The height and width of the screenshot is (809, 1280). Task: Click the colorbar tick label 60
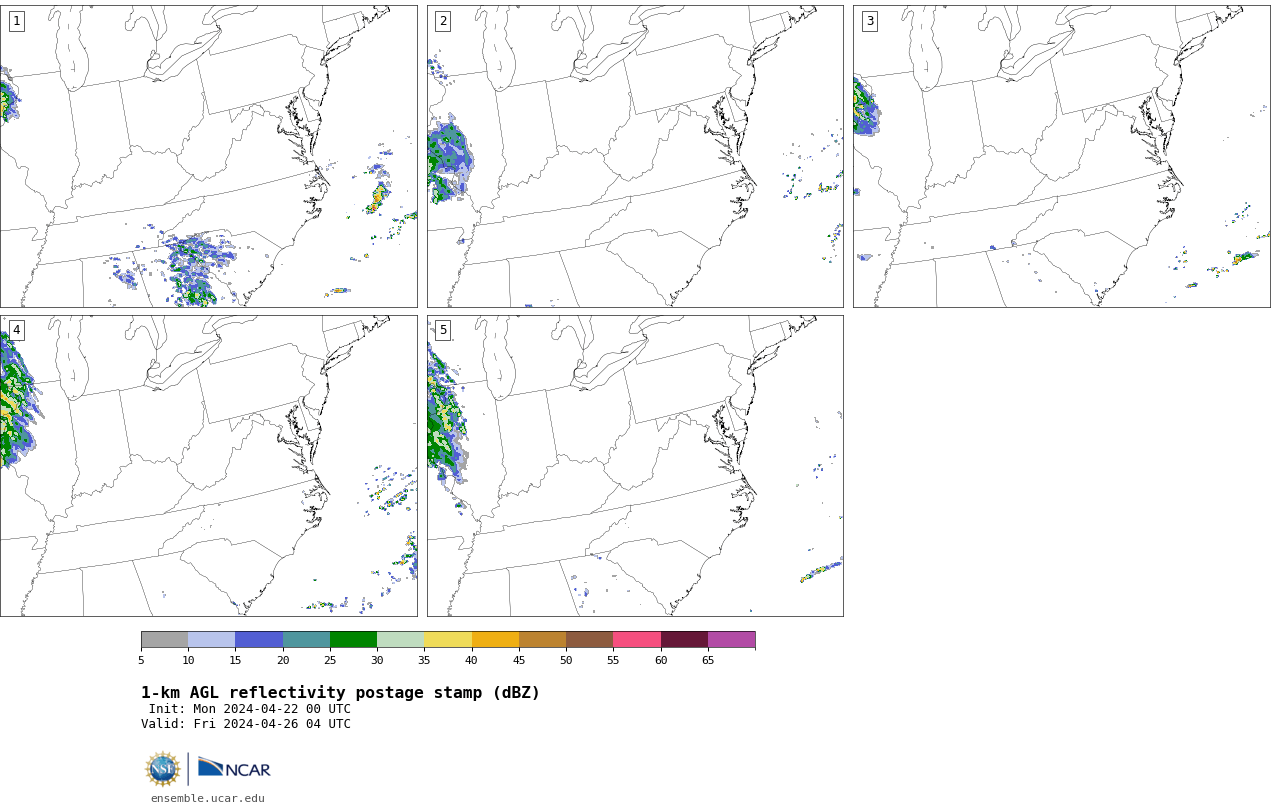coord(661,661)
